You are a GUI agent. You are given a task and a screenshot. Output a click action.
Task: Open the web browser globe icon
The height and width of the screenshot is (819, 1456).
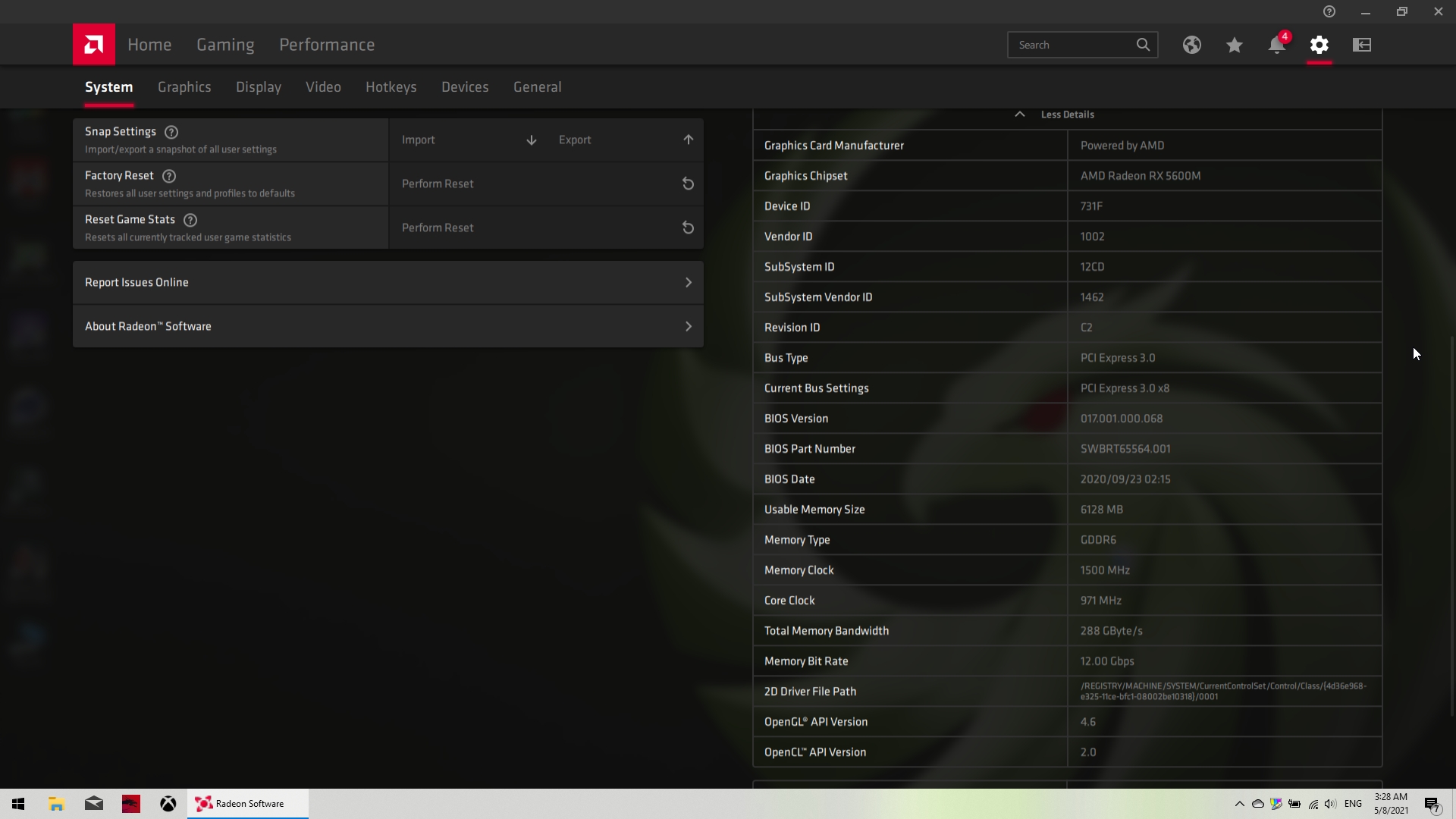(x=1191, y=45)
